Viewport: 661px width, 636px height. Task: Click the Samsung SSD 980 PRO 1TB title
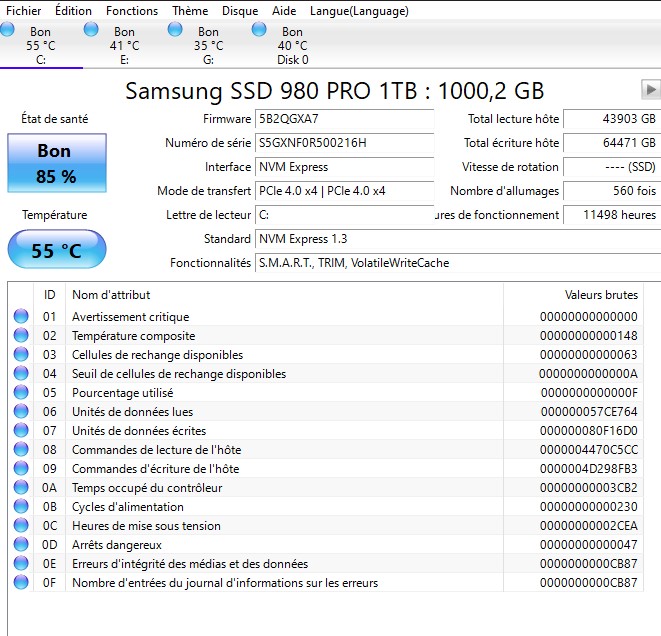tap(335, 91)
